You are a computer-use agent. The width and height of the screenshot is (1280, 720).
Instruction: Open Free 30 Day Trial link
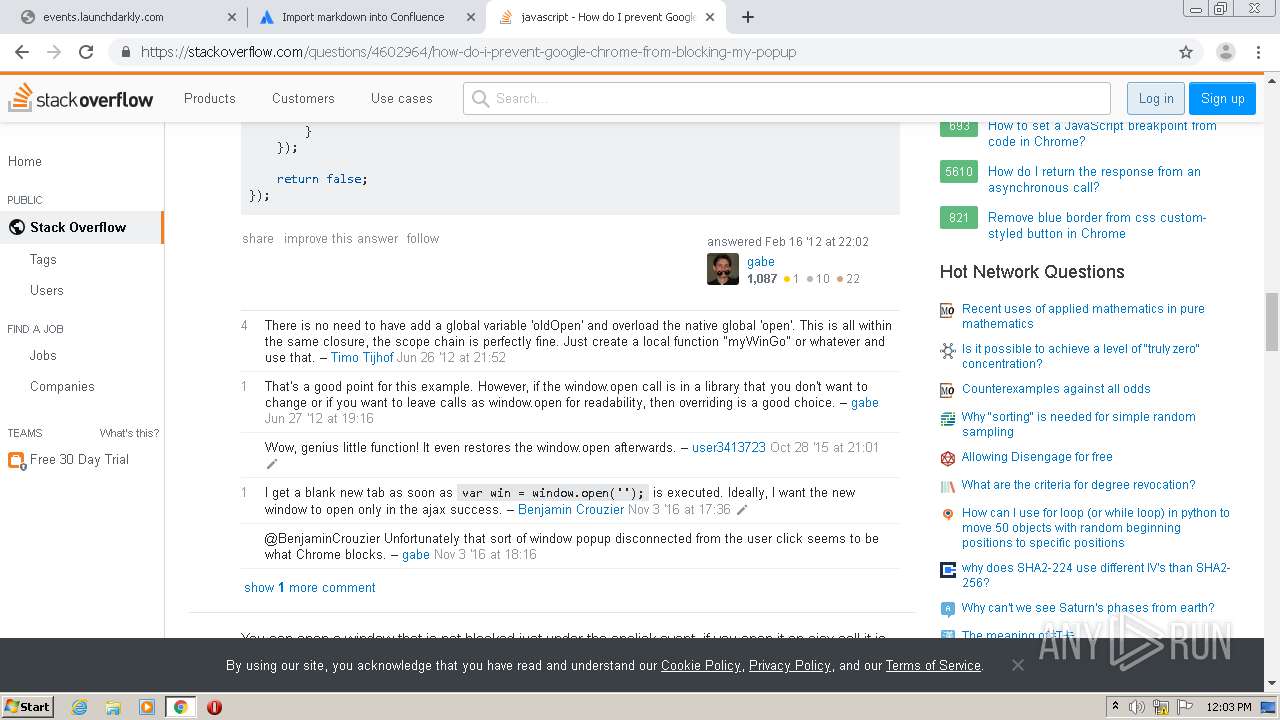(79, 459)
